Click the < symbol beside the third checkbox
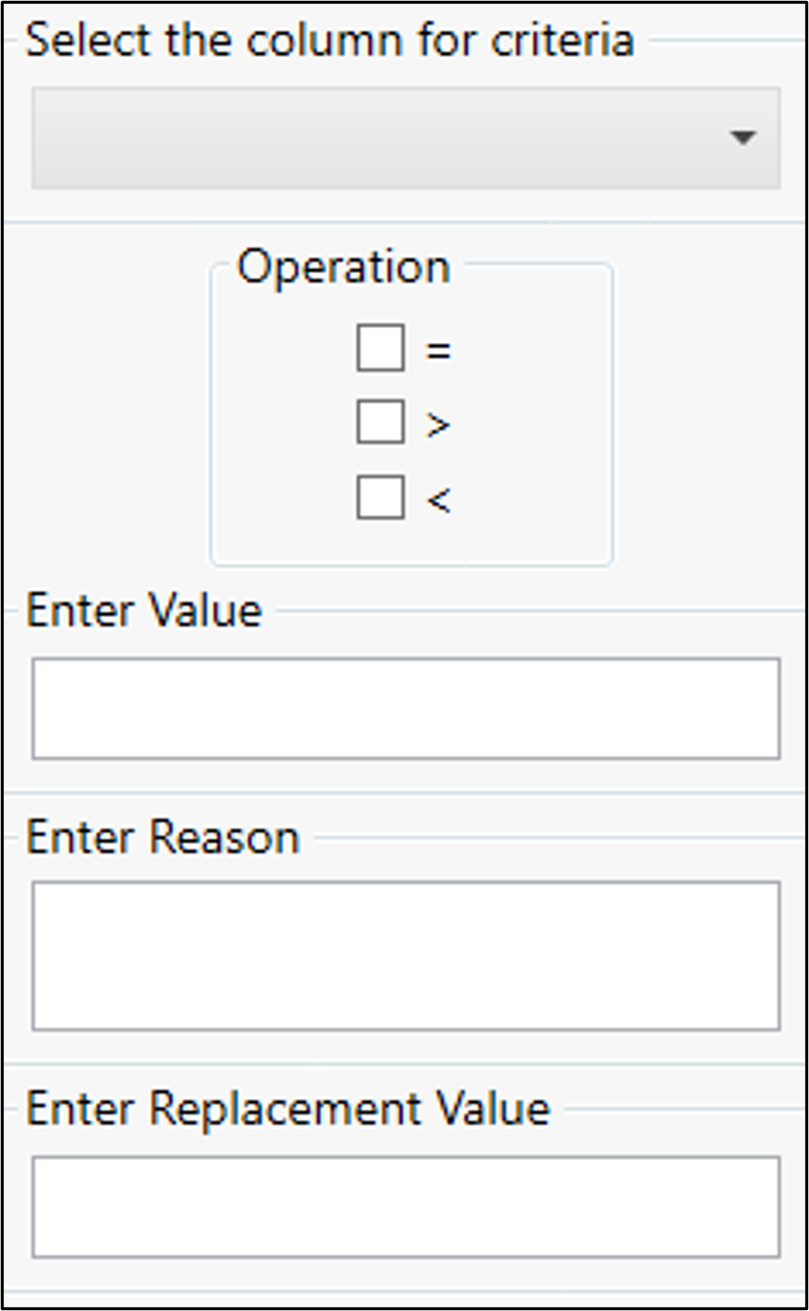This screenshot has height=1311, width=809. (x=438, y=499)
